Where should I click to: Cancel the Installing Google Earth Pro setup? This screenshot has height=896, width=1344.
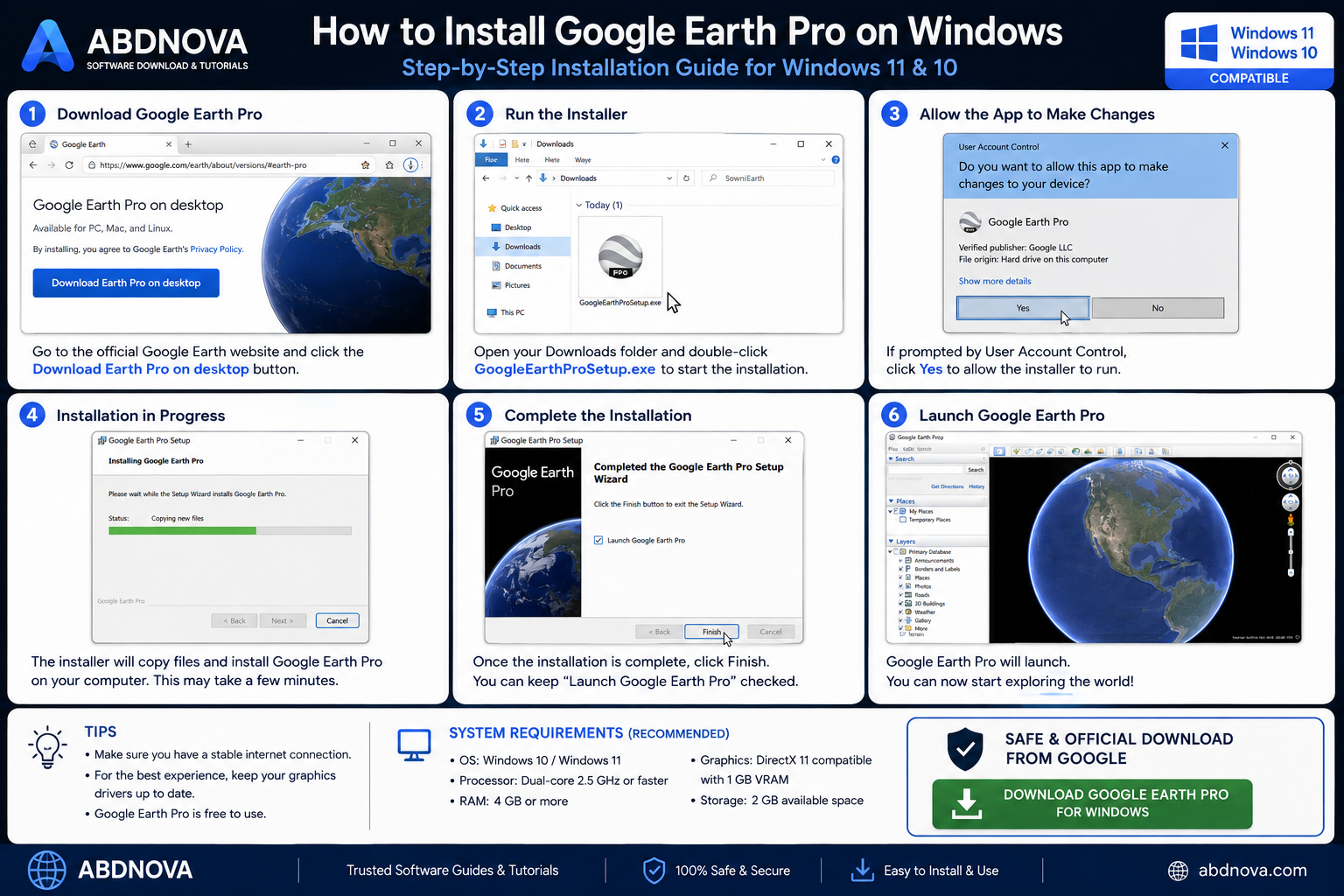[337, 620]
